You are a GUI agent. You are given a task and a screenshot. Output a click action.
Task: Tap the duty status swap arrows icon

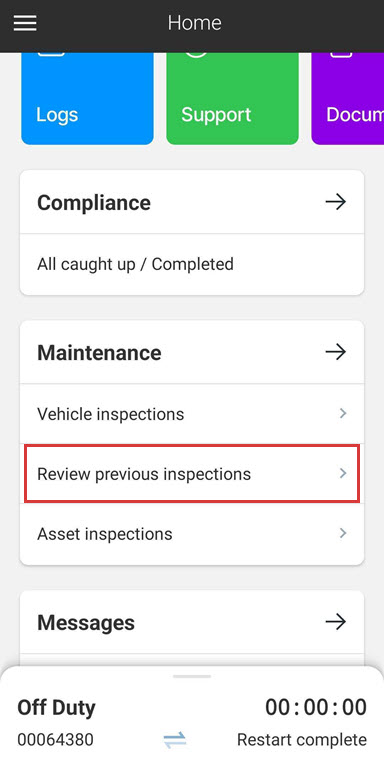[174, 740]
